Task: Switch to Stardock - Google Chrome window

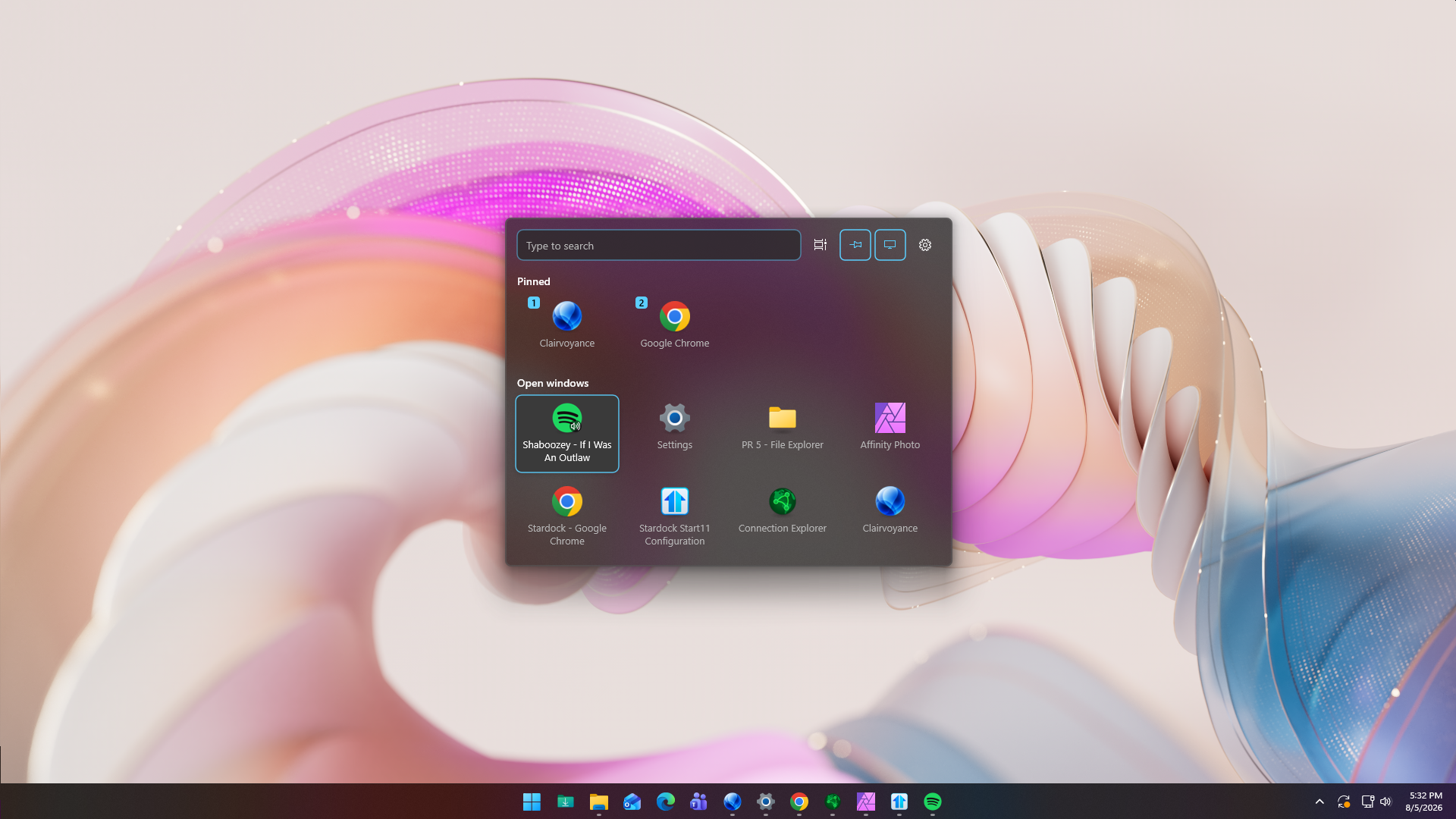Action: pos(567,517)
